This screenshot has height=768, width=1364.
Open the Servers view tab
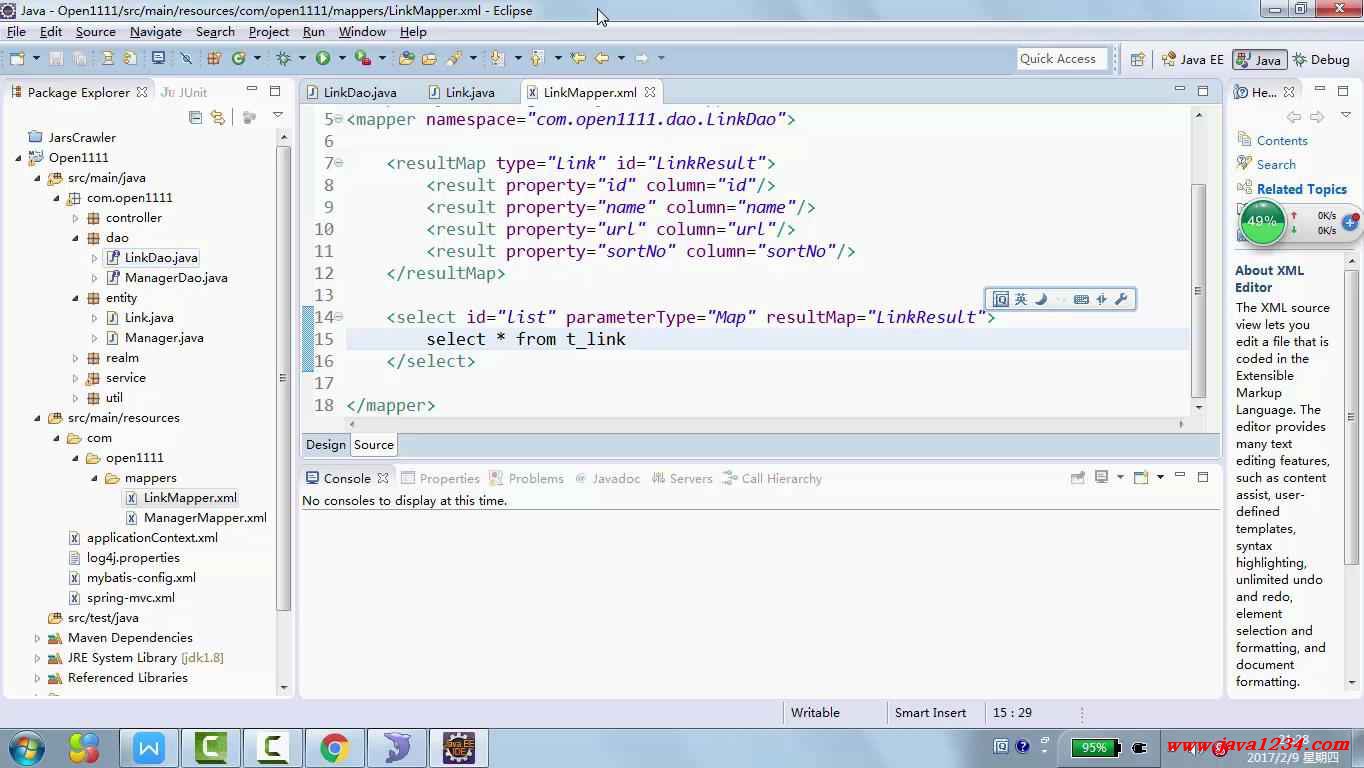point(682,479)
